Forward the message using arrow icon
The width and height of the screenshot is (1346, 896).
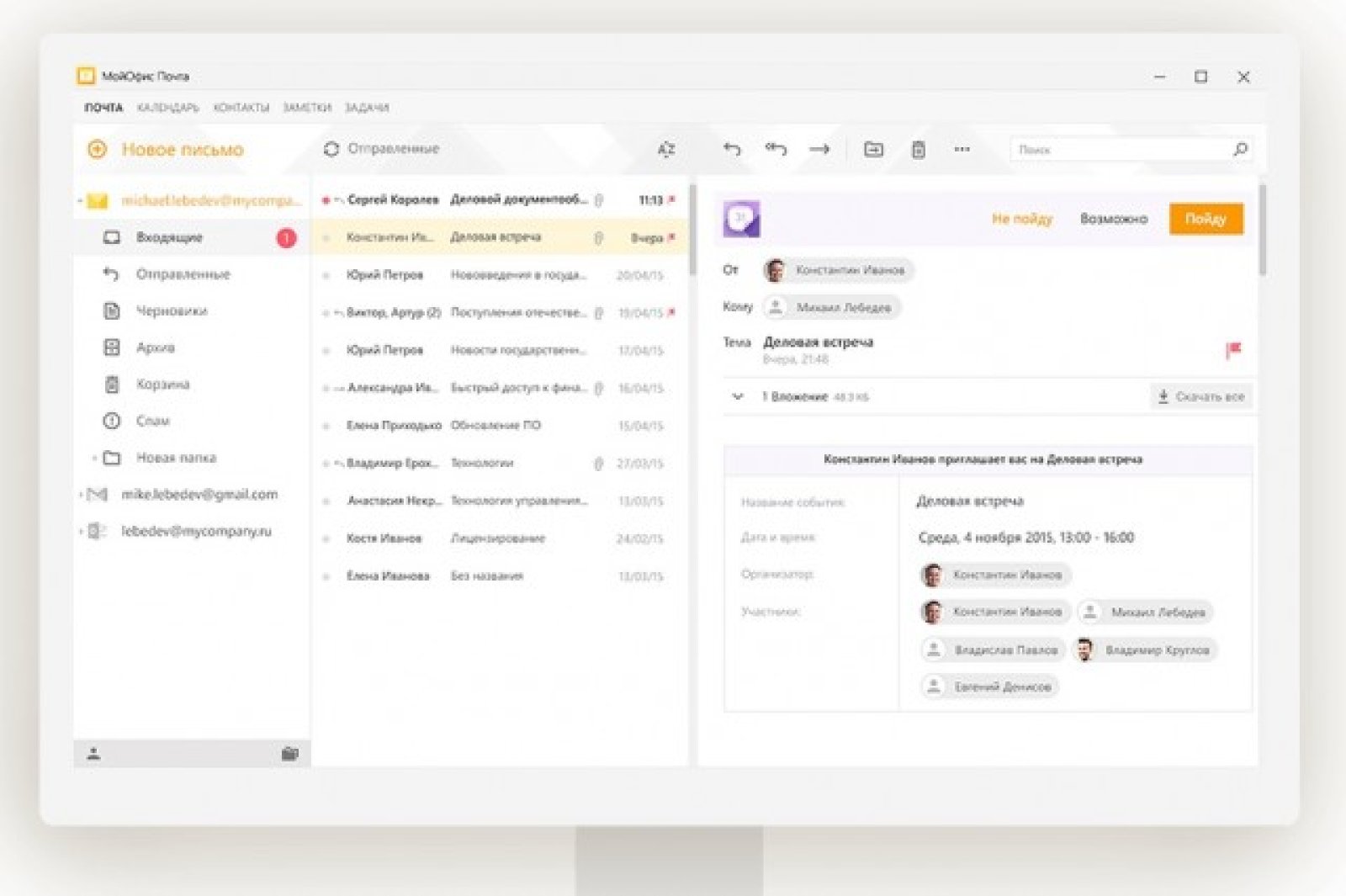(819, 150)
